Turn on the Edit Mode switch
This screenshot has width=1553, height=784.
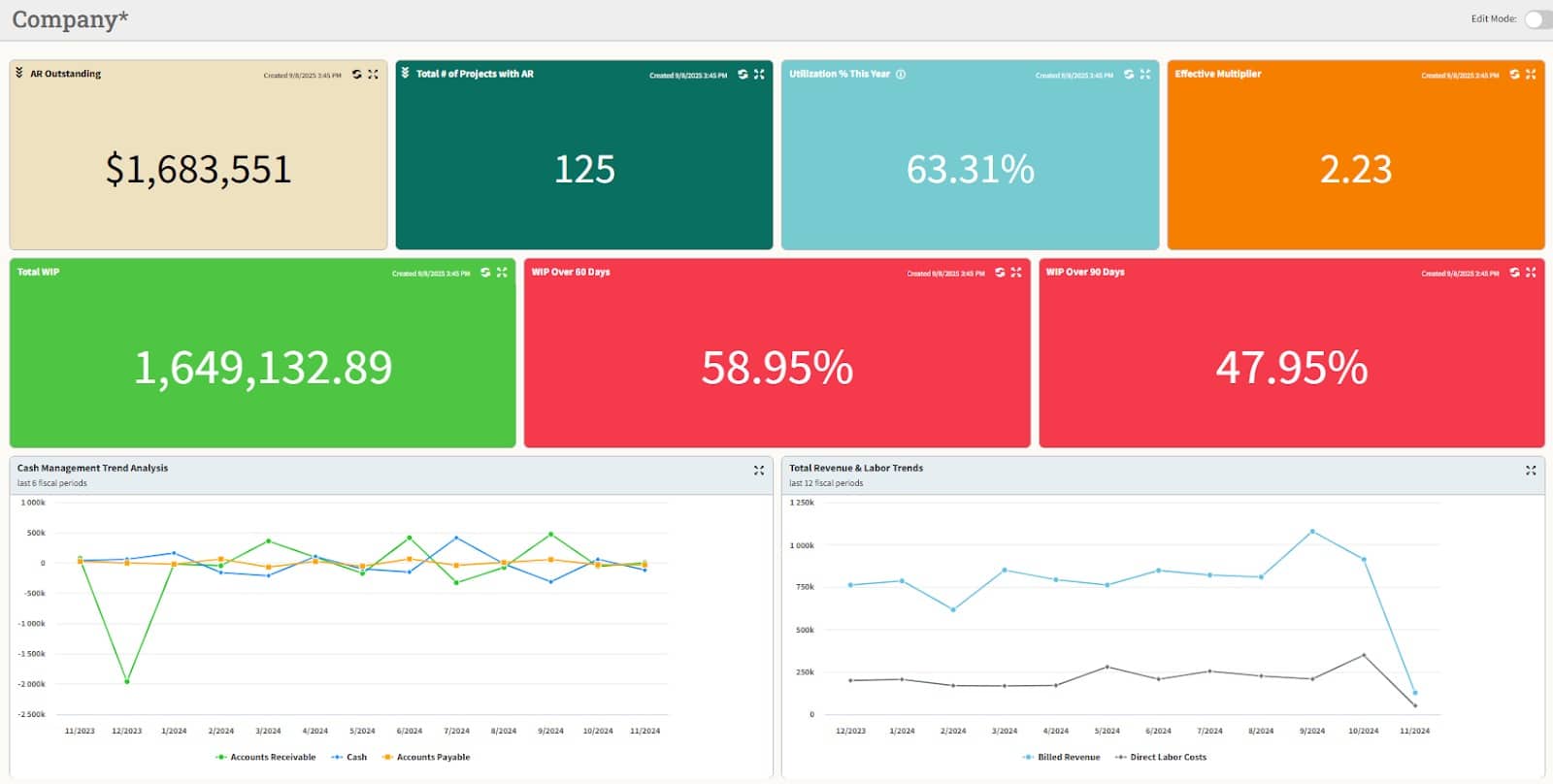(1536, 19)
